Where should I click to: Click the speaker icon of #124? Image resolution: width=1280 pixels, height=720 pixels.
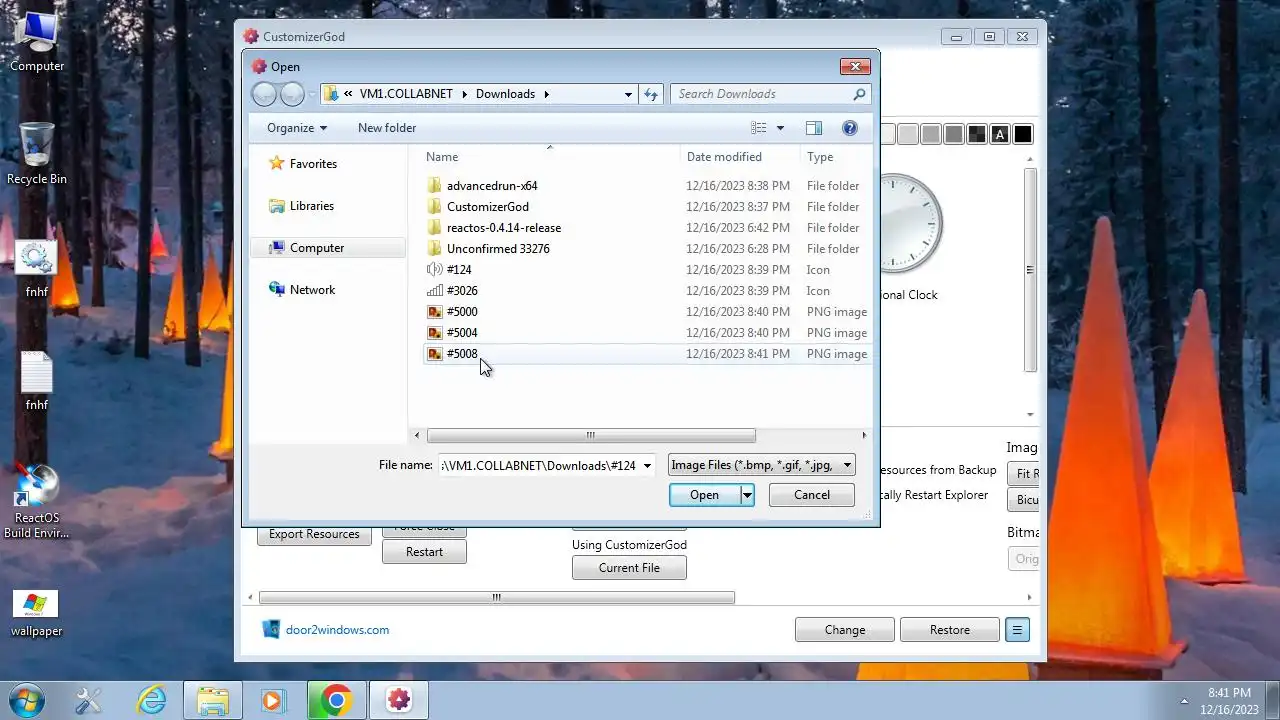click(x=434, y=269)
